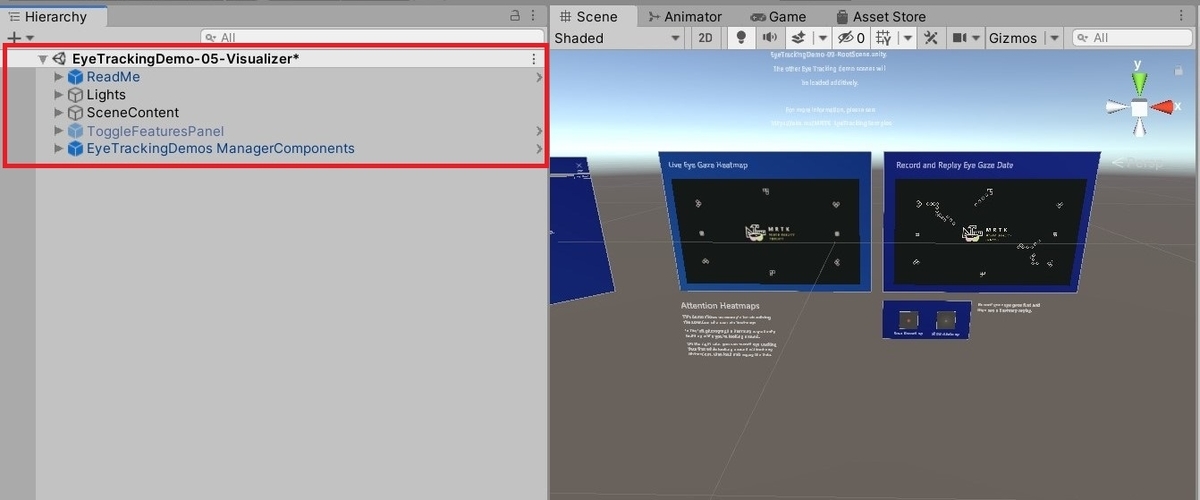Switch to the Game tab
Viewport: 1200px width, 500px height.
[x=779, y=16]
